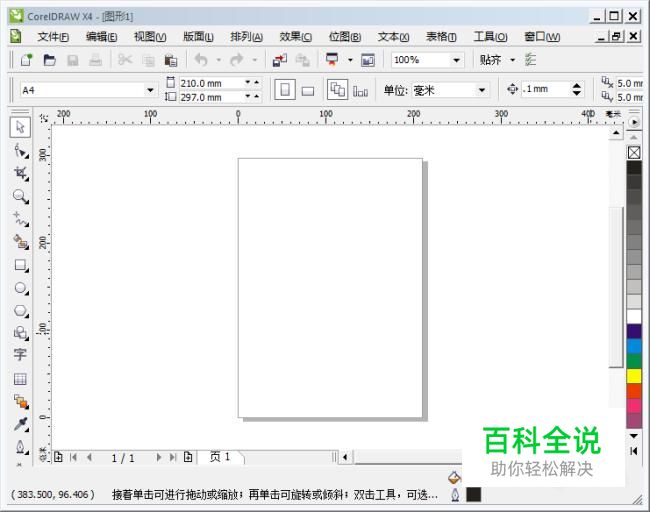Click the page width 210.0 mm field

pos(211,83)
